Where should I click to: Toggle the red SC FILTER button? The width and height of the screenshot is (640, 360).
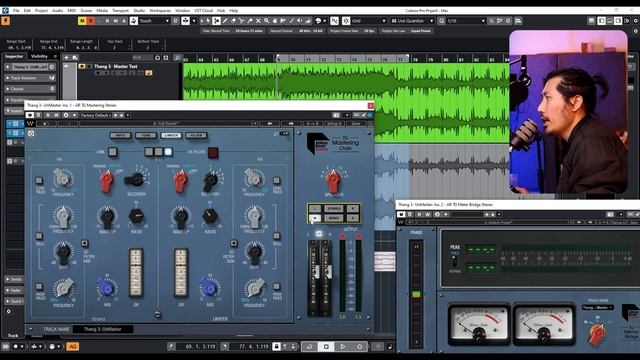click(213, 152)
